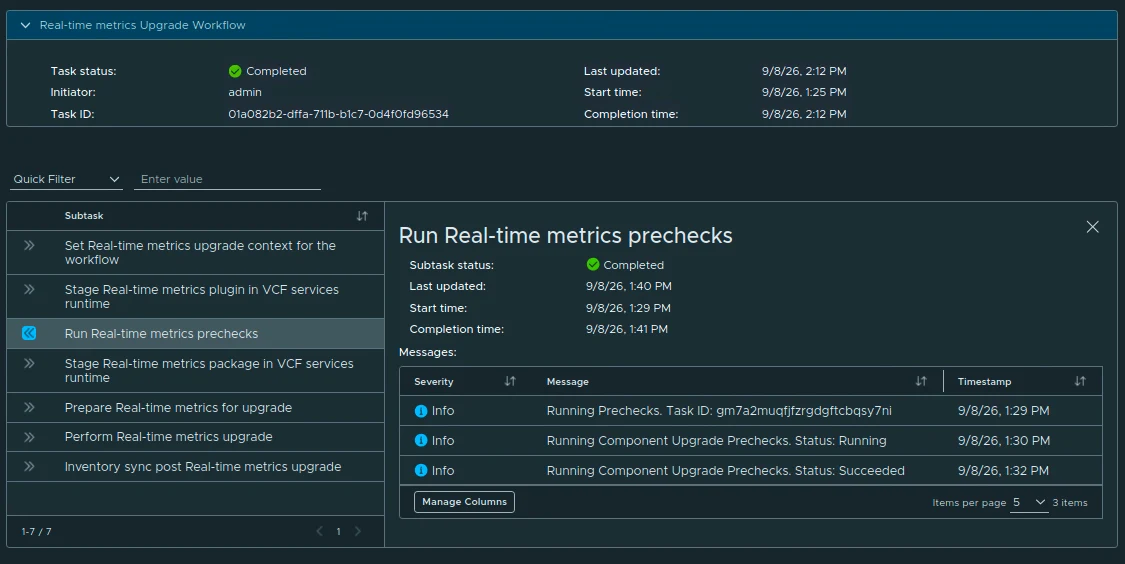Select Prepare Real-time metrics for upgrade row
The height and width of the screenshot is (564, 1125).
click(195, 408)
